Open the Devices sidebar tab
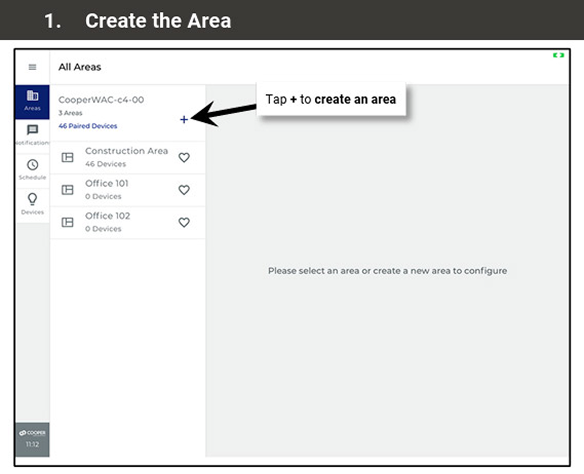This screenshot has width=584, height=474. pyautogui.click(x=32, y=205)
